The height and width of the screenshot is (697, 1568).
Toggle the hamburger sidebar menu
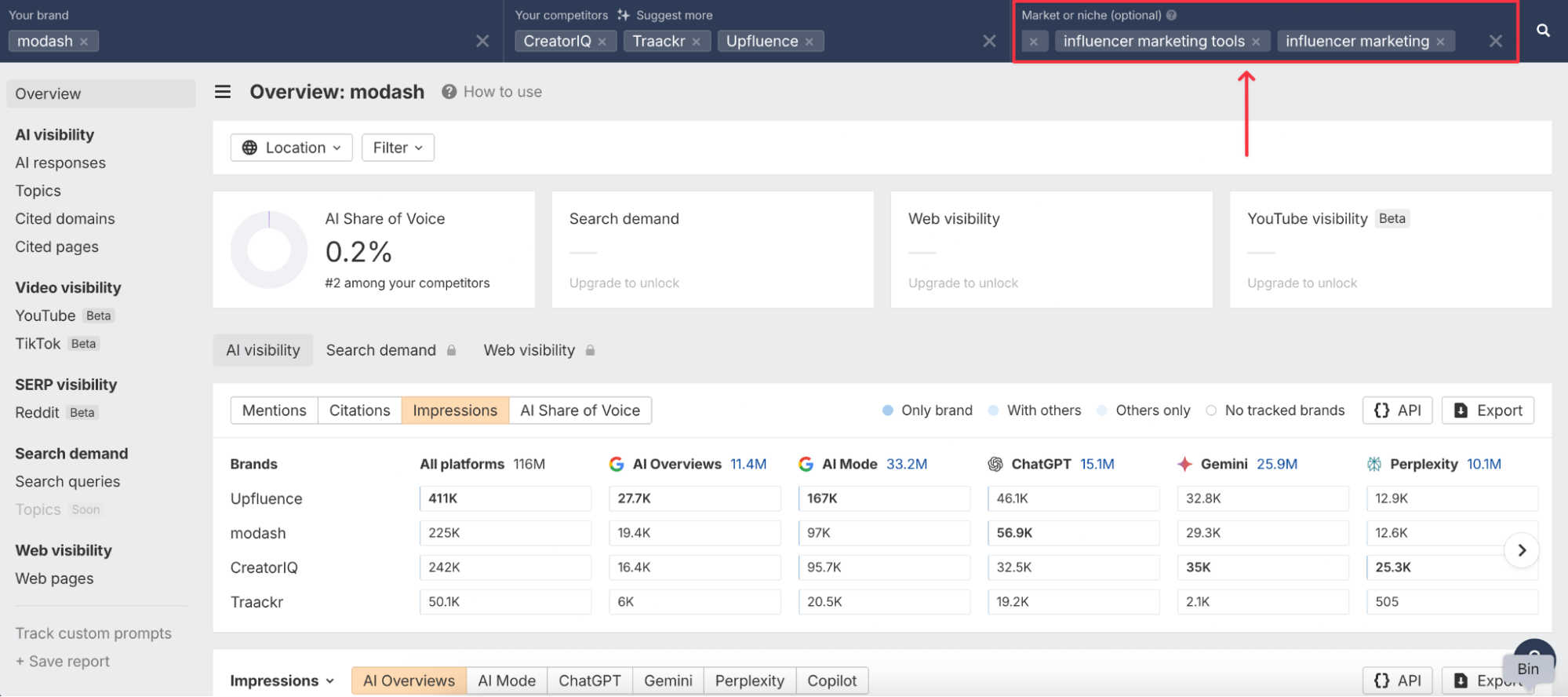[223, 92]
